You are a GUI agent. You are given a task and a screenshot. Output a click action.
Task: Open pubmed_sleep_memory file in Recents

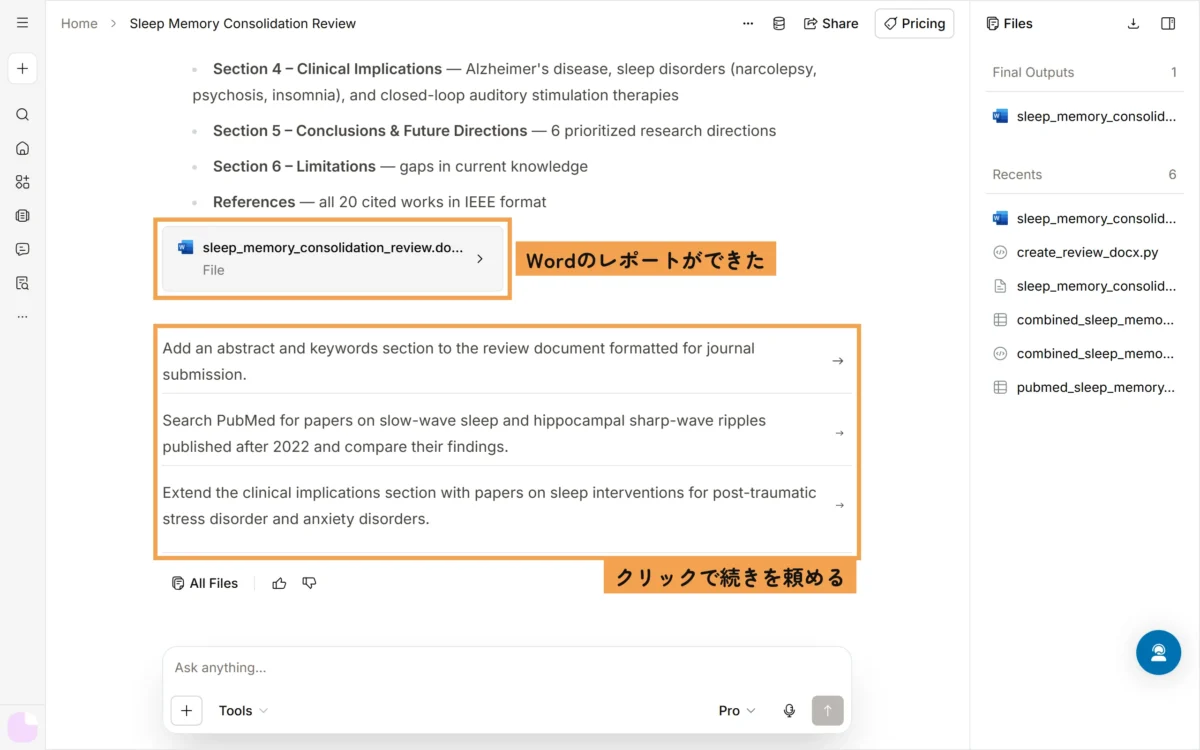pos(1084,387)
